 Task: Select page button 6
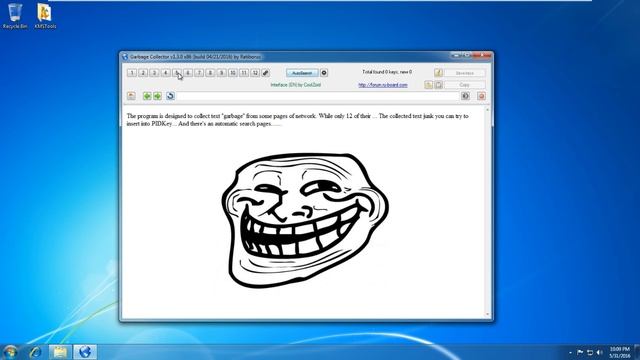coord(188,73)
